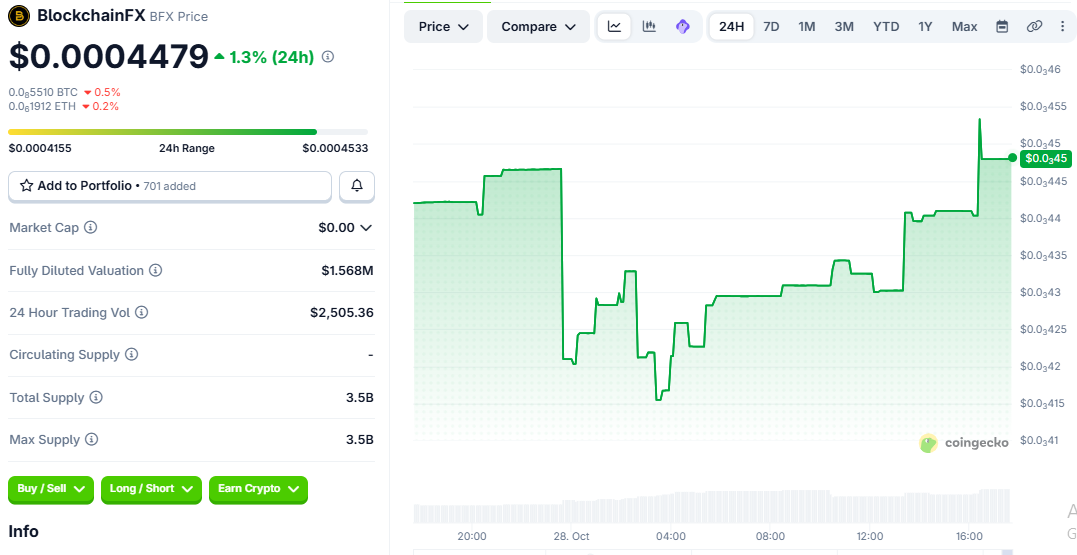The height and width of the screenshot is (555, 1077).
Task: Open the Compare dropdown
Action: point(538,27)
